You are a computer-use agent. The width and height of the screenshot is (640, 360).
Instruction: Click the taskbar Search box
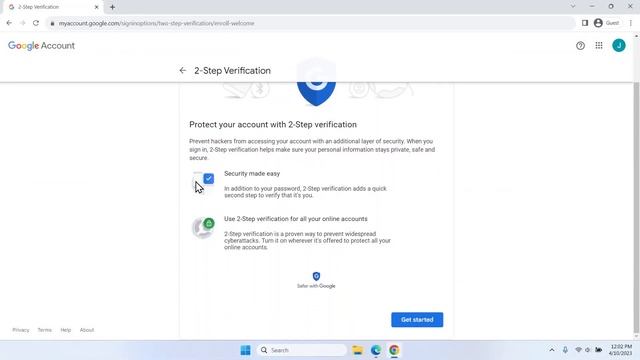pos(302,350)
